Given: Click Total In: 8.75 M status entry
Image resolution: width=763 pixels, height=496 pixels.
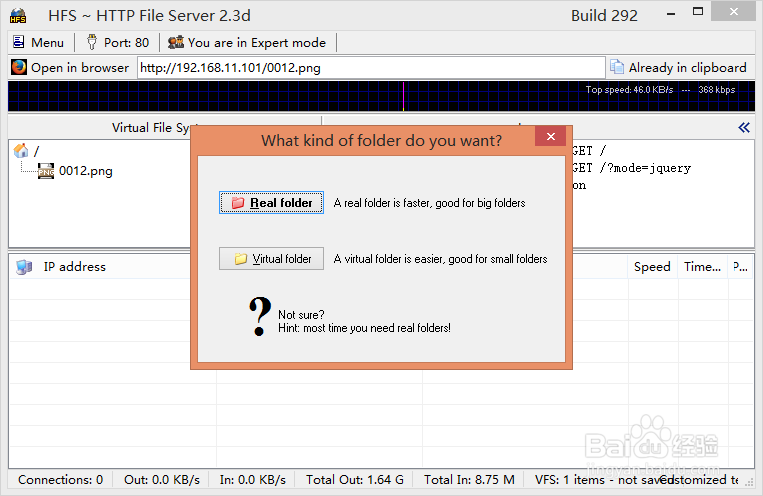Looking at the screenshot, I should [x=469, y=480].
